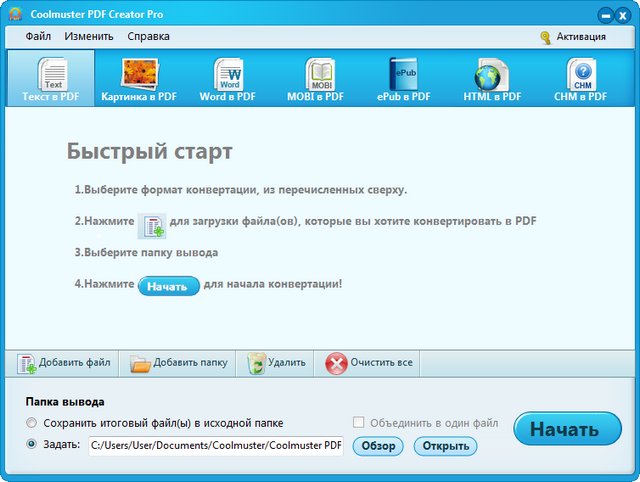Select the Картинка в PDF image icon
Screen dimensions: 640x482
(x=137, y=74)
